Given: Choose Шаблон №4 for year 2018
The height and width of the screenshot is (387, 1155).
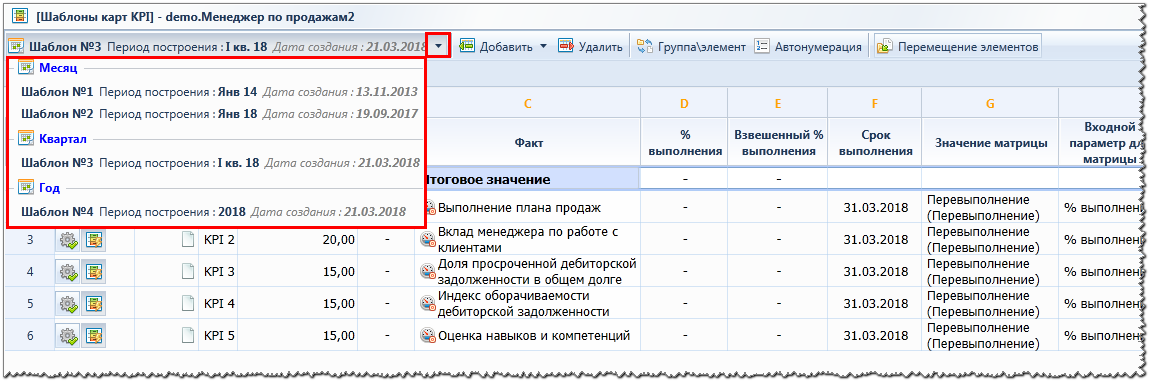Looking at the screenshot, I should click(x=213, y=212).
